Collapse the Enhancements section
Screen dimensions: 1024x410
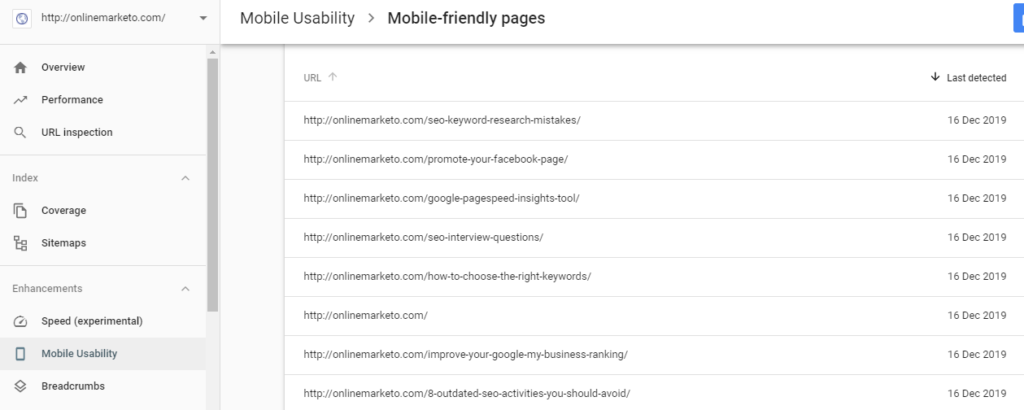tap(185, 289)
